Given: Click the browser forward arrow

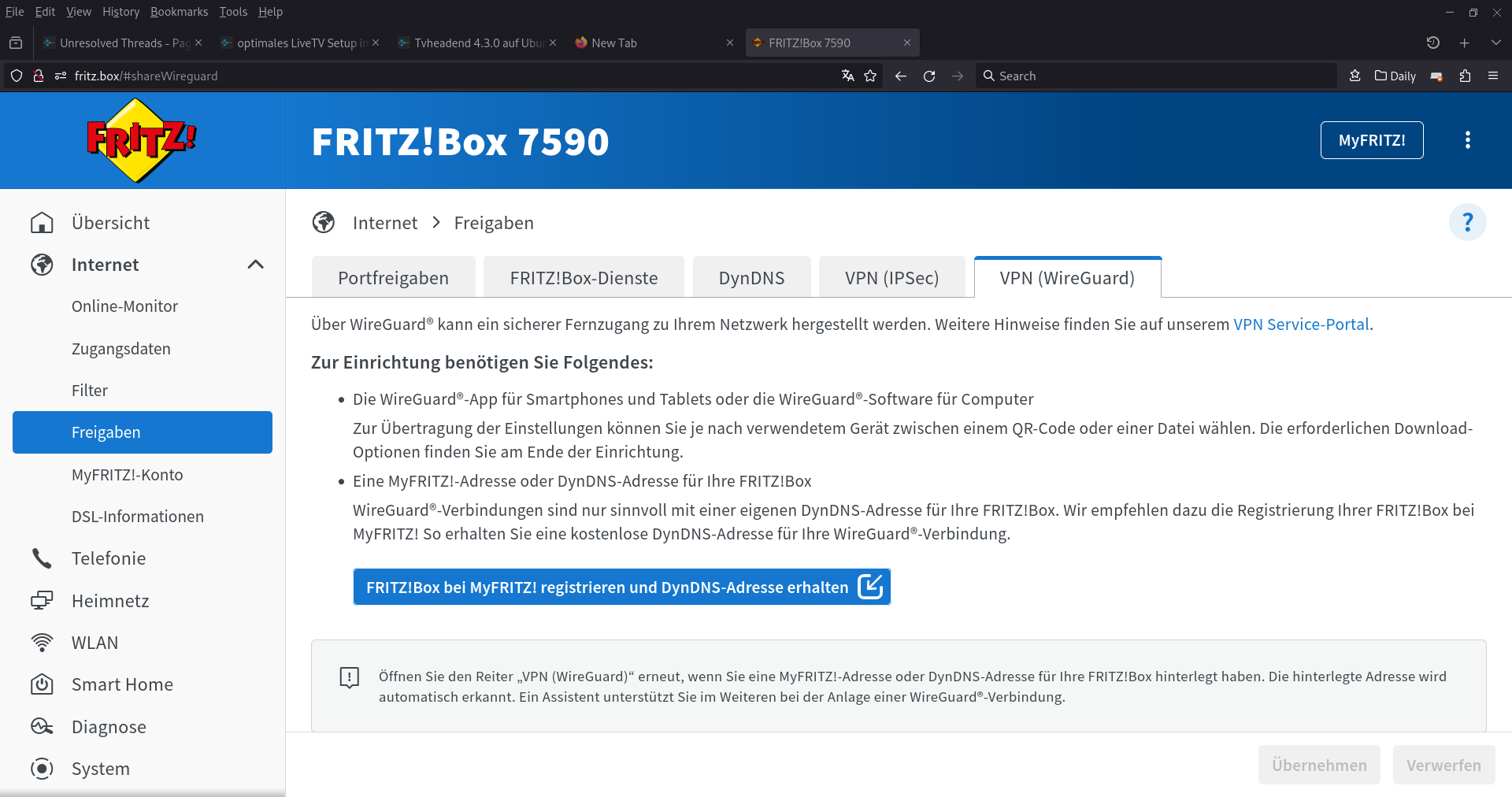Looking at the screenshot, I should [958, 76].
